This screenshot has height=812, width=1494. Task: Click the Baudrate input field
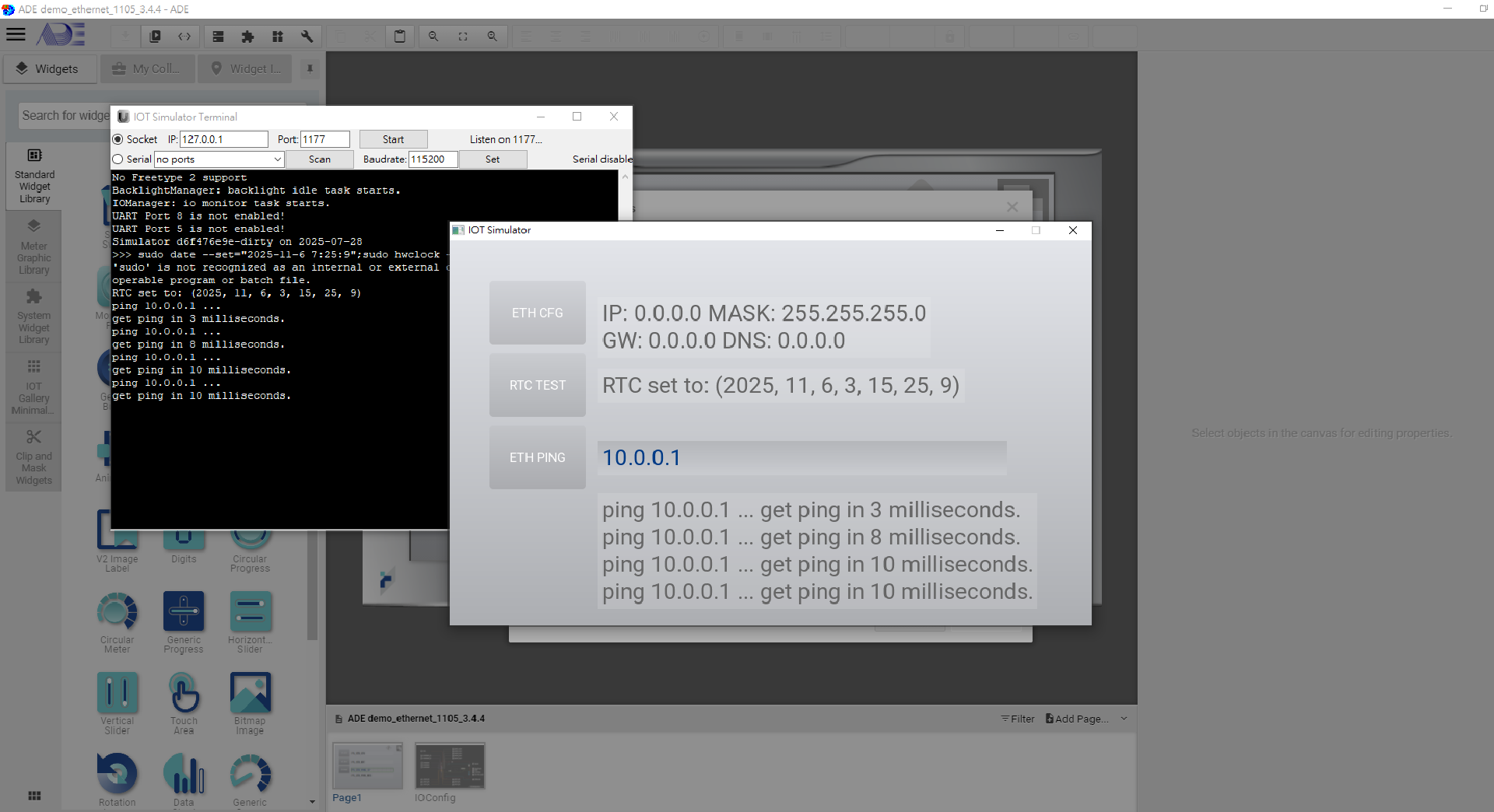[x=433, y=159]
